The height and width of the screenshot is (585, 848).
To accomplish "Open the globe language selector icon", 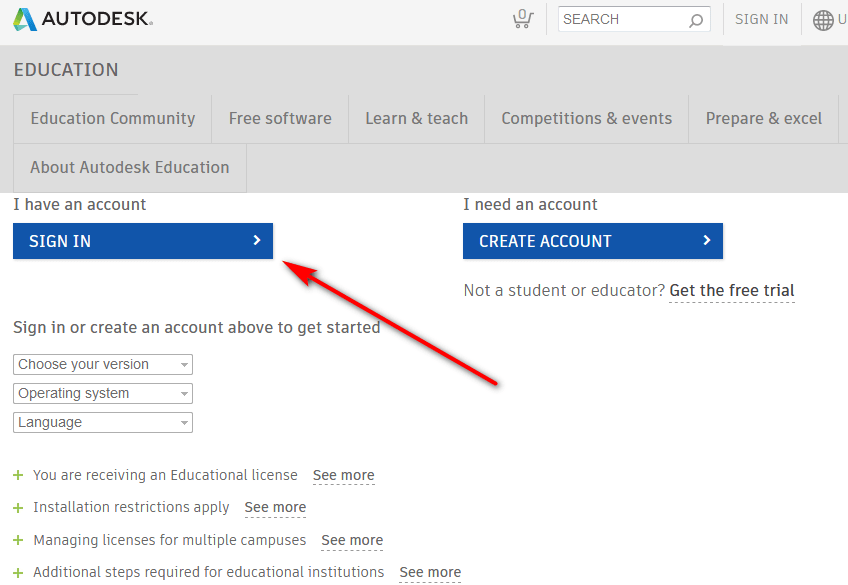I will (x=821, y=19).
